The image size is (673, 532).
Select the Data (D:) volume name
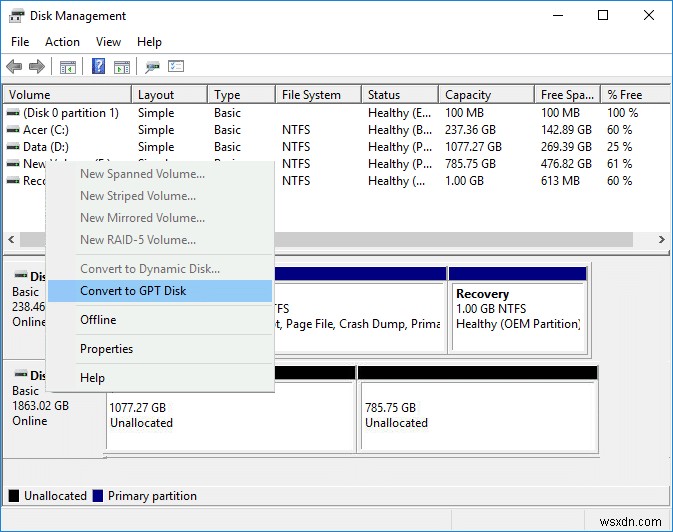(x=46, y=147)
